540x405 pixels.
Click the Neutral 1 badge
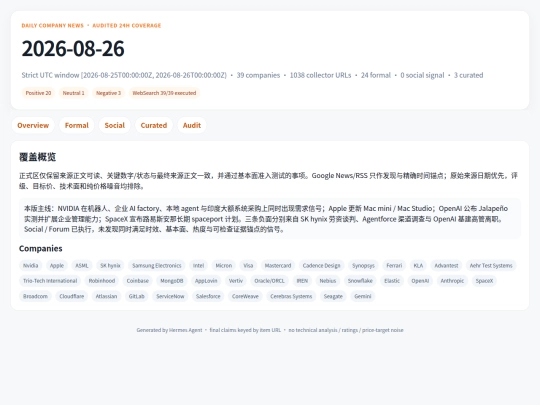[x=73, y=93]
